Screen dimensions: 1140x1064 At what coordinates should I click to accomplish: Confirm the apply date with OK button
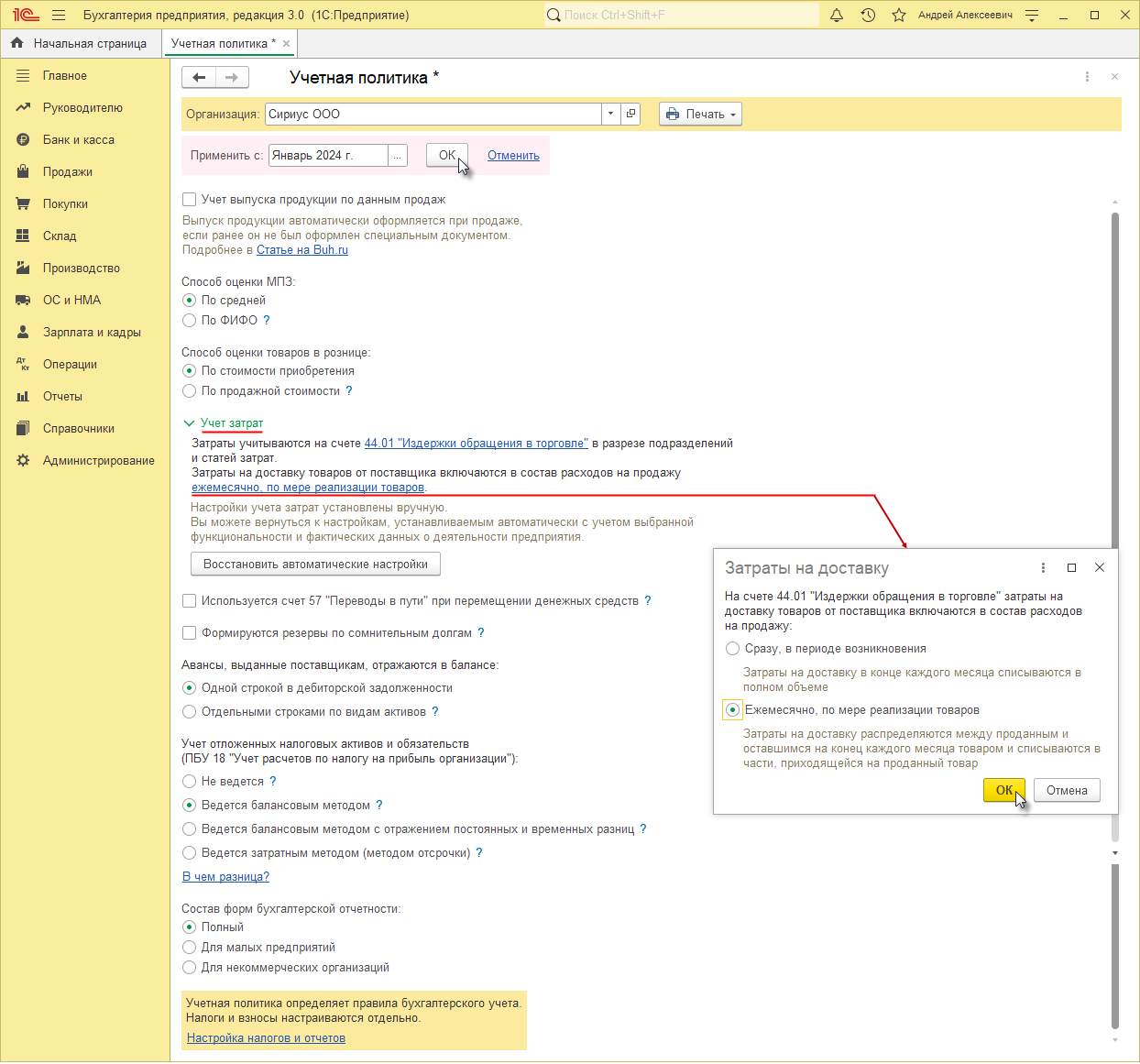pyautogui.click(x=447, y=156)
